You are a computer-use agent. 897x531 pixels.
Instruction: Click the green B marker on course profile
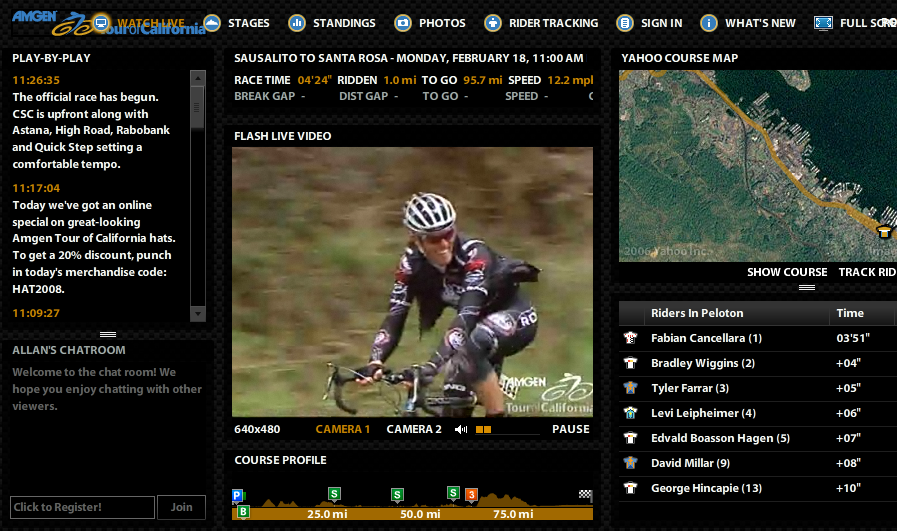(244, 512)
